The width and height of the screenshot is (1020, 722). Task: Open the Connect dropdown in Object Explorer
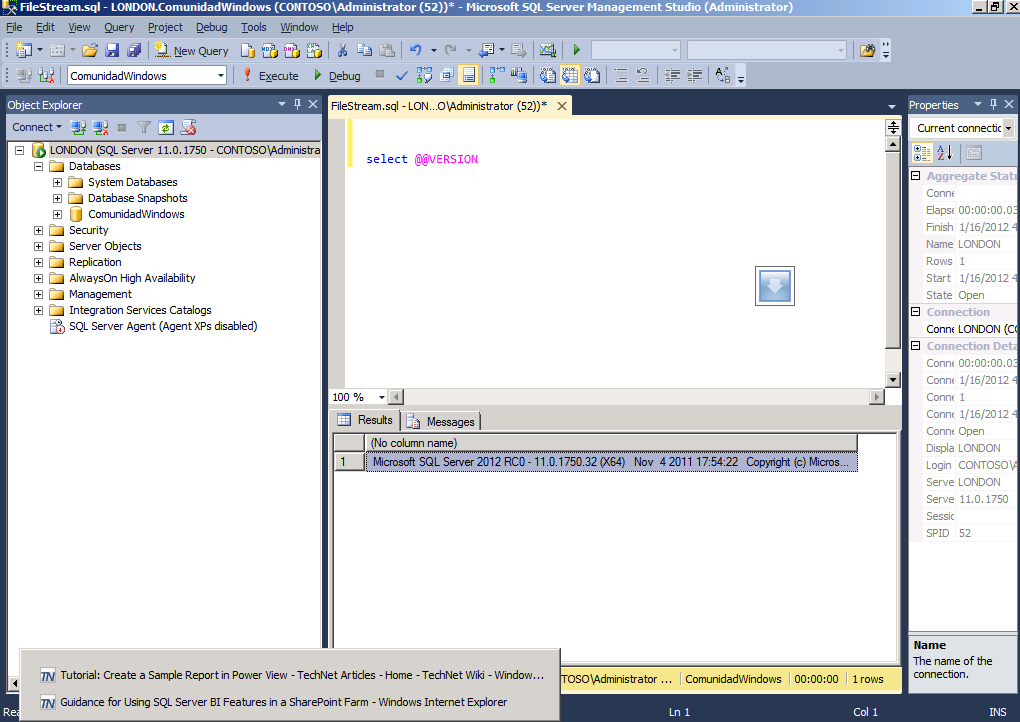click(37, 127)
